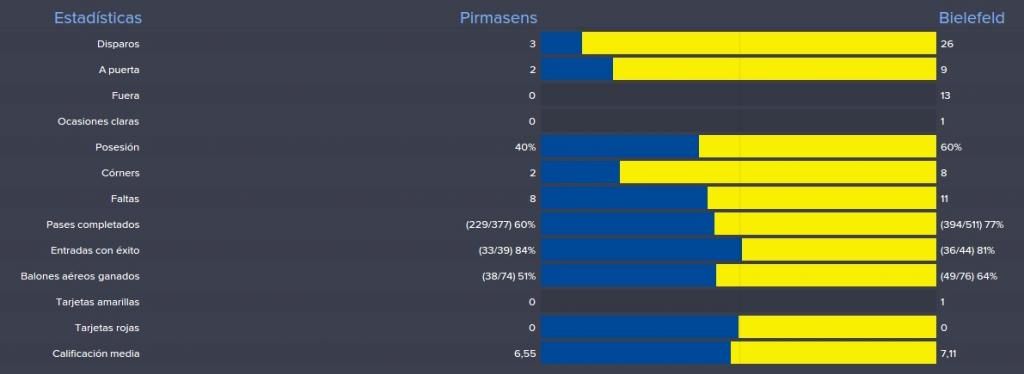Select the Faltas statistic label
This screenshot has height=374, width=1024.
(125, 199)
